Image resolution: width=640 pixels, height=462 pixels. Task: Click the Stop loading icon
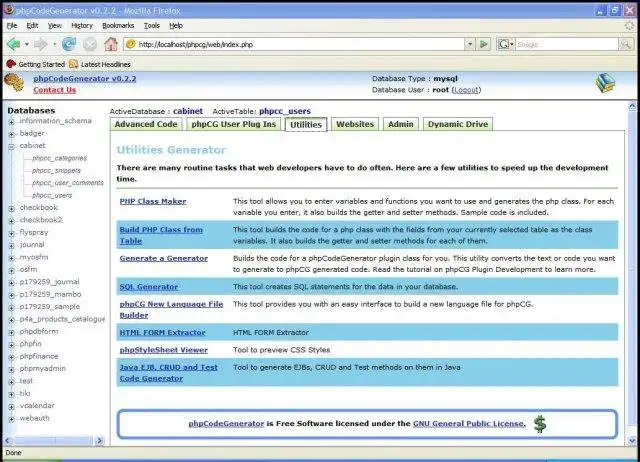coord(90,44)
